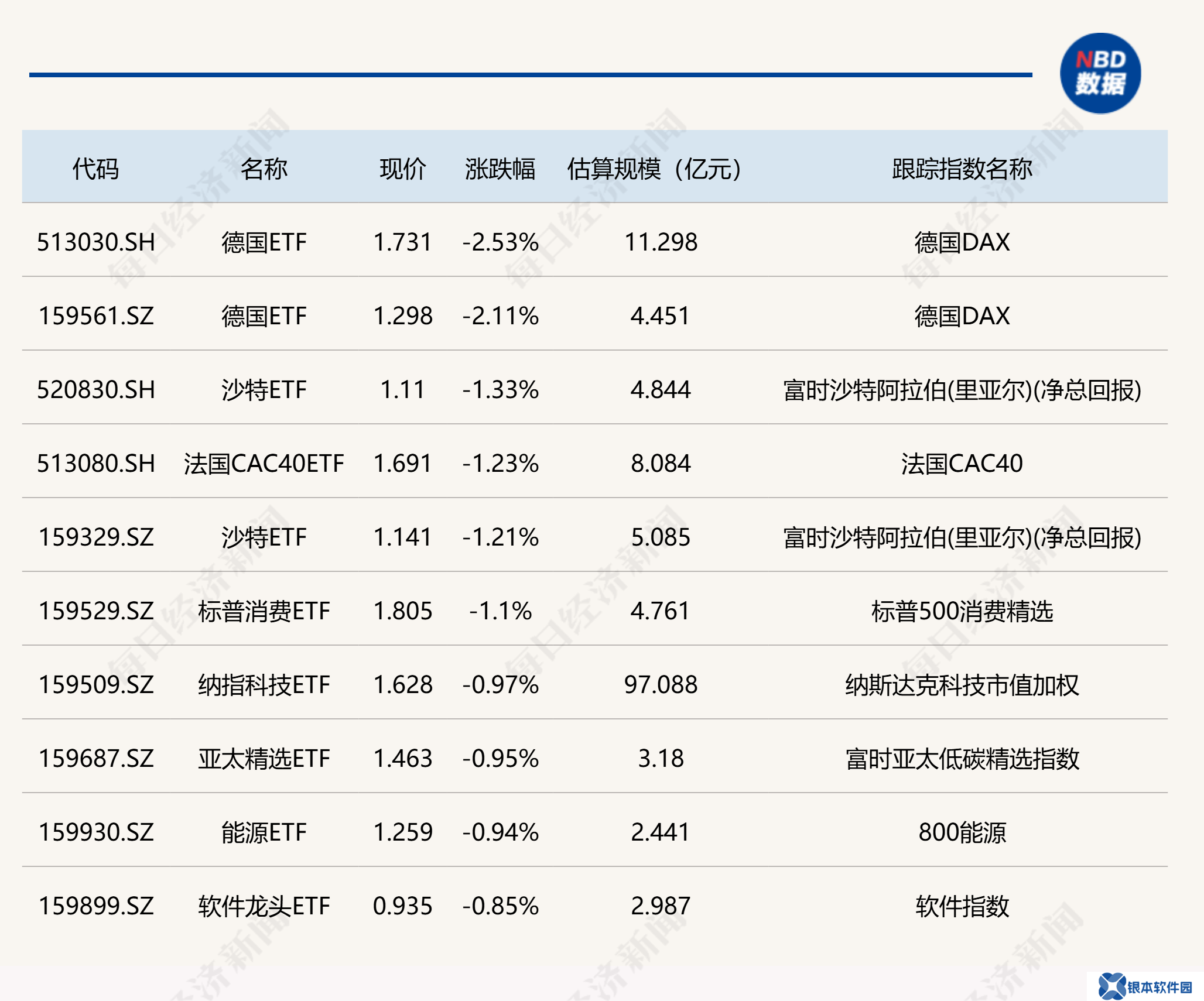Viewport: 1204px width, 1001px height.
Task: Select code 159687.SZ
Action: 96,759
